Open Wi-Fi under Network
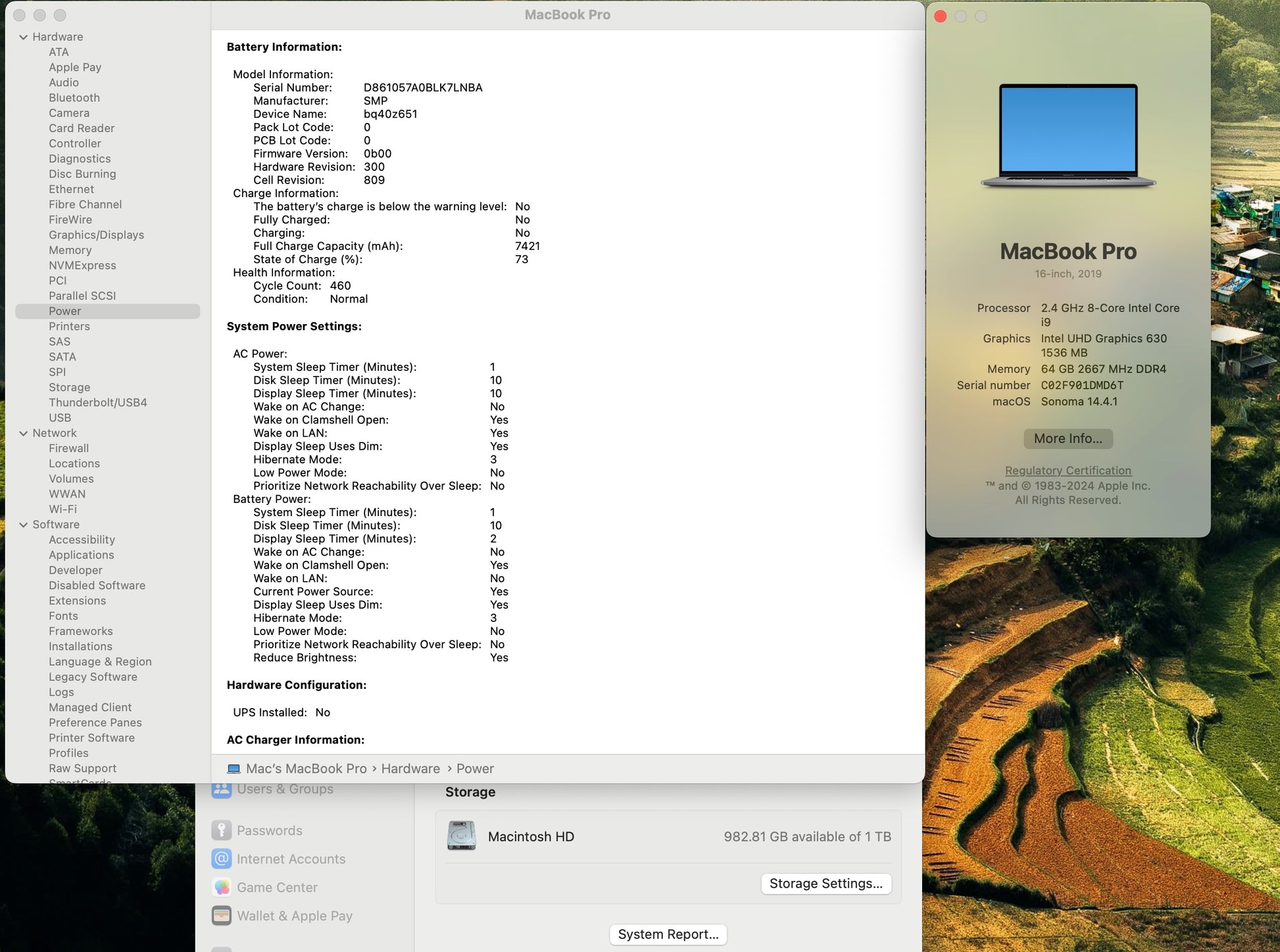Screen dimensions: 1280x952 click(x=62, y=509)
